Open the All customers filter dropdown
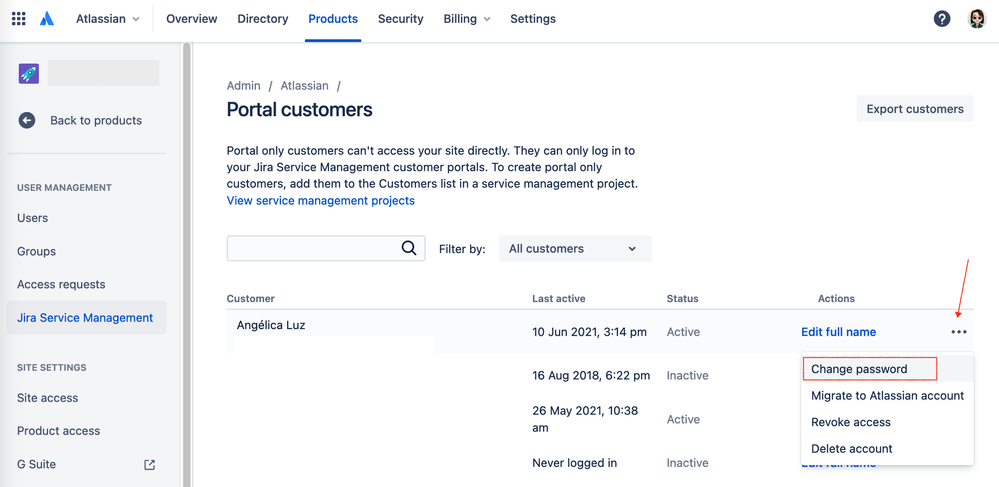 tap(575, 249)
